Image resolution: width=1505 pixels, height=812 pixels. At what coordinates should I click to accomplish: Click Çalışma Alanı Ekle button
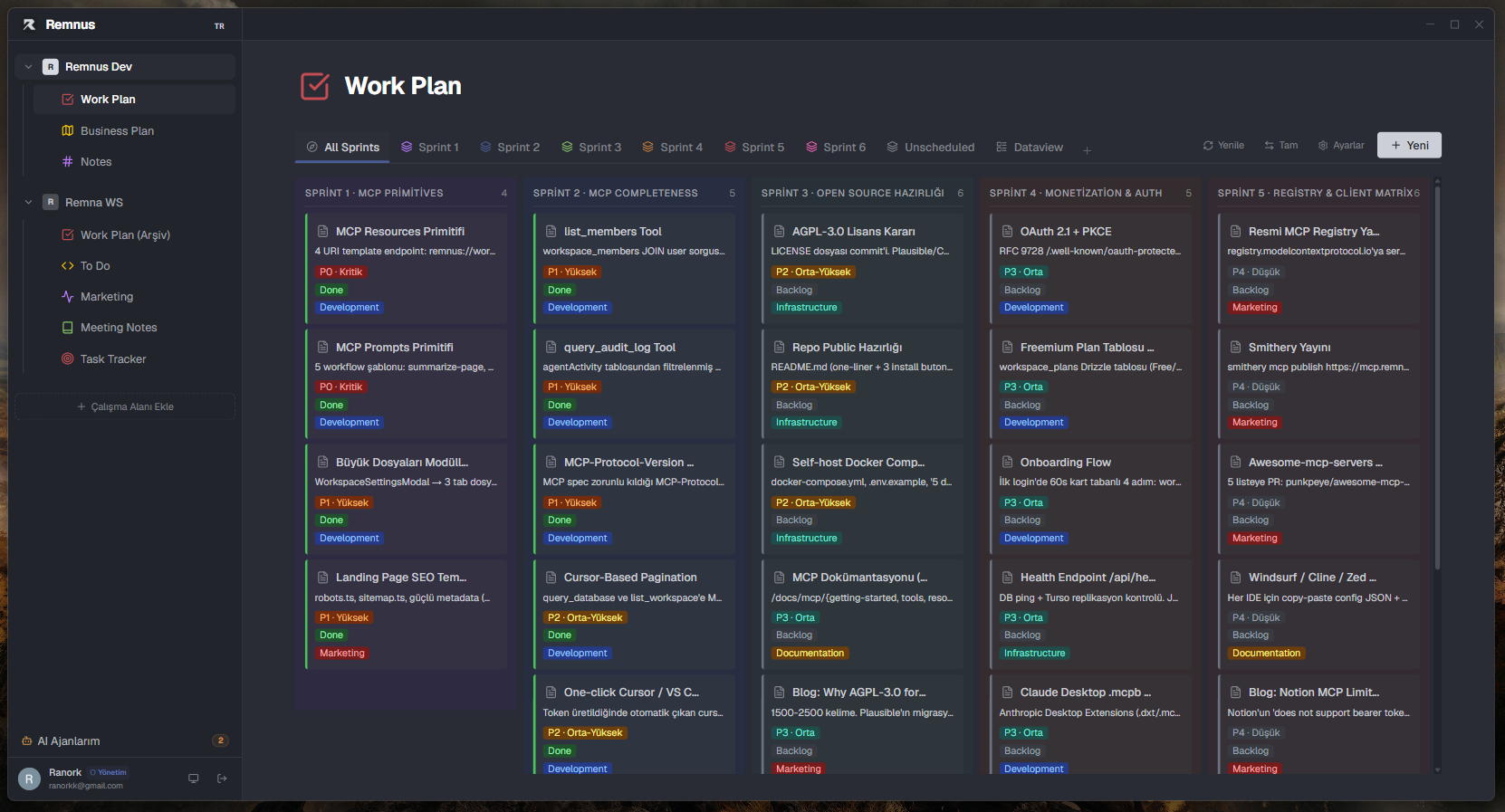click(x=125, y=407)
